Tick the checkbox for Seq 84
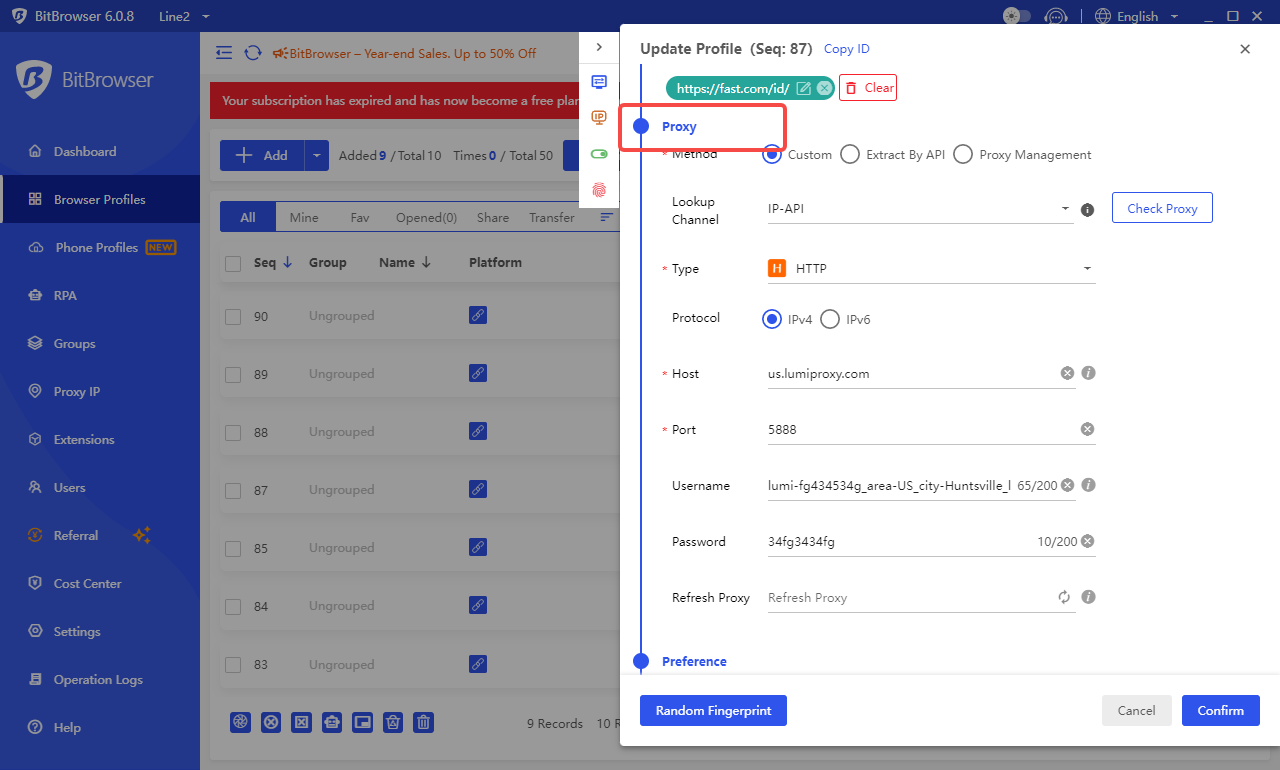This screenshot has height=770, width=1280. tap(233, 606)
